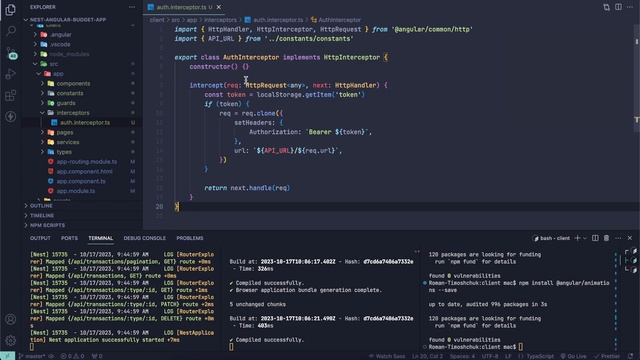640x360 pixels.
Task: Open editor more actions ellipsis
Action: [x=630, y=7]
